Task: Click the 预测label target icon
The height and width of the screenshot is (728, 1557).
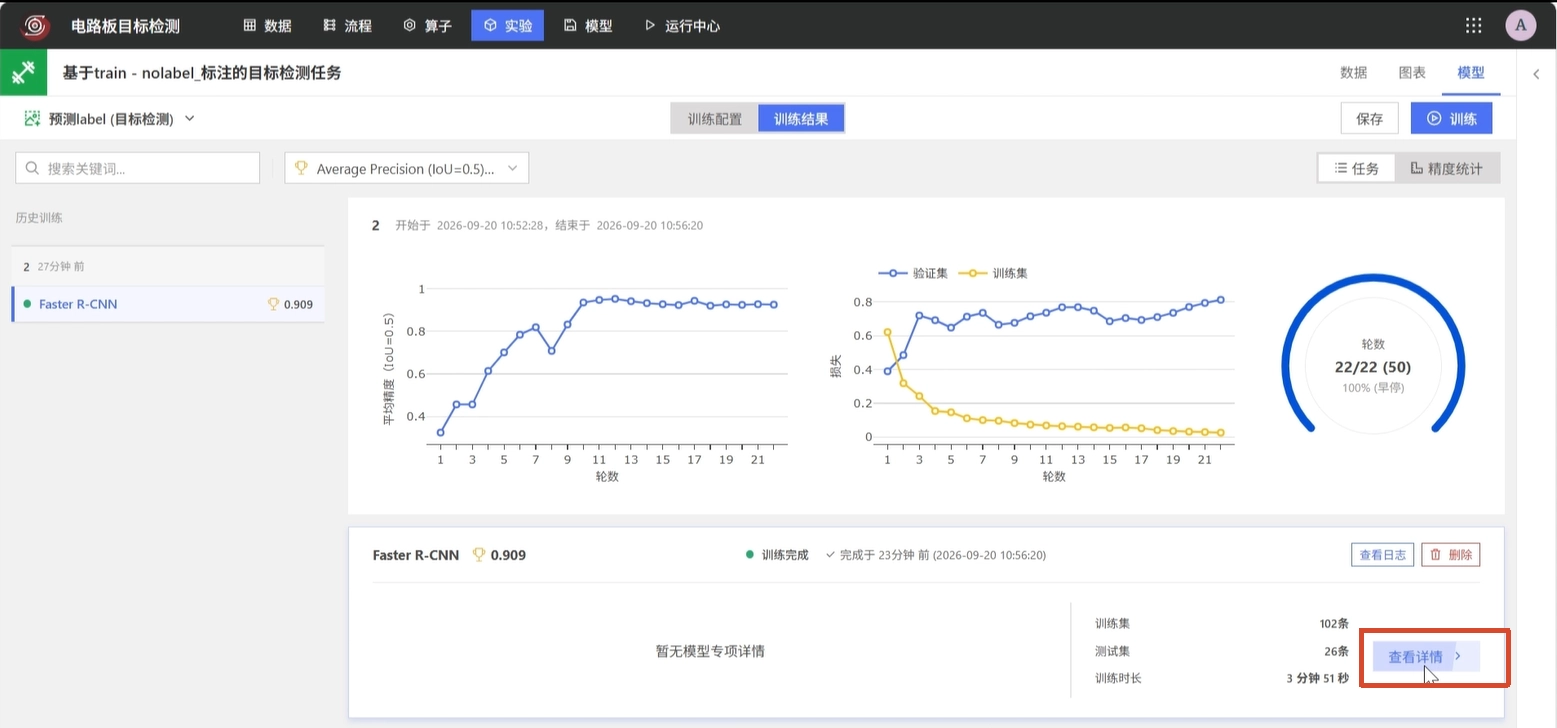Action: pos(32,118)
